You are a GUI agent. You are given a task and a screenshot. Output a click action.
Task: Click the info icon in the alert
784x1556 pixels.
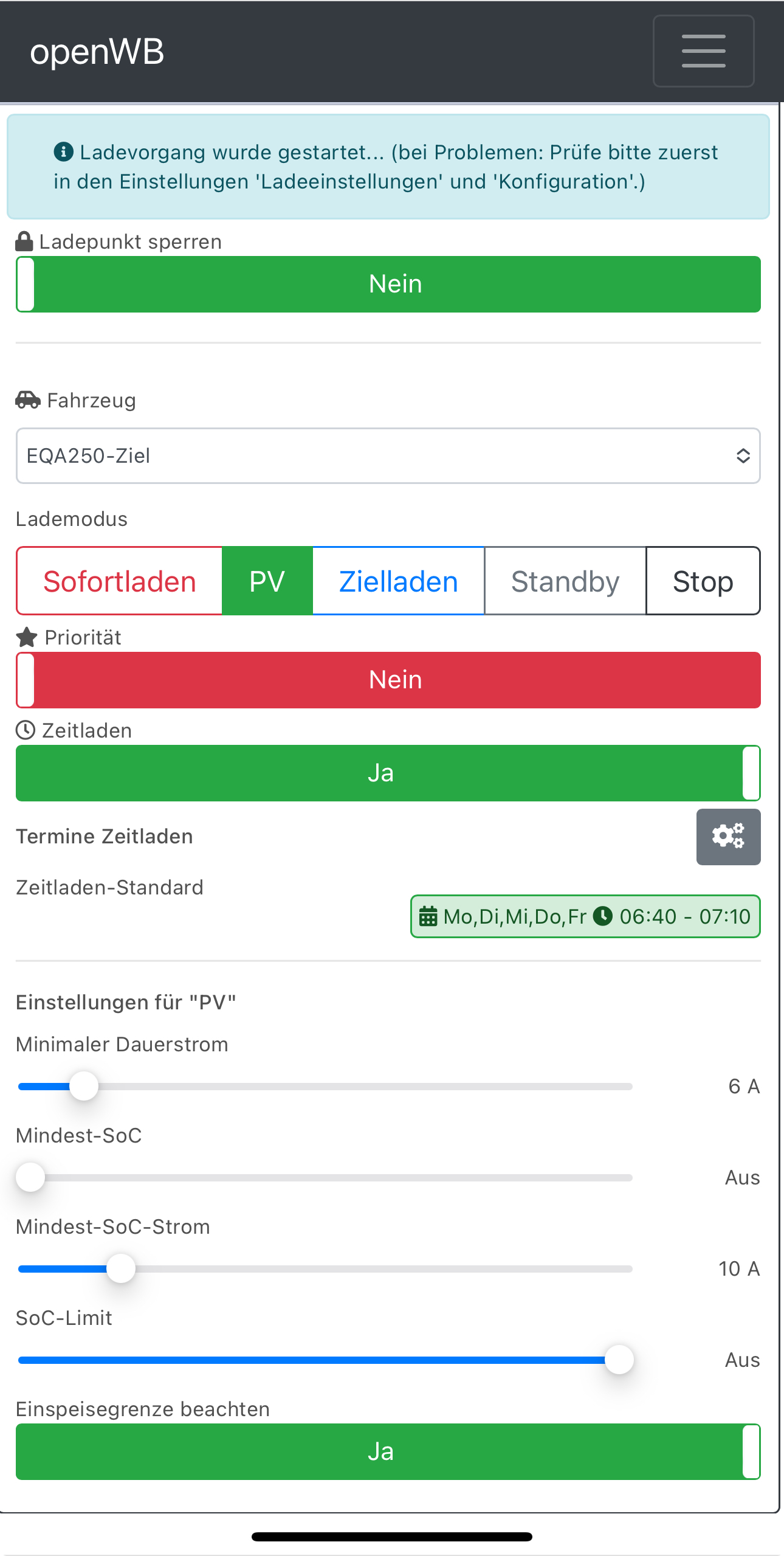click(x=64, y=151)
